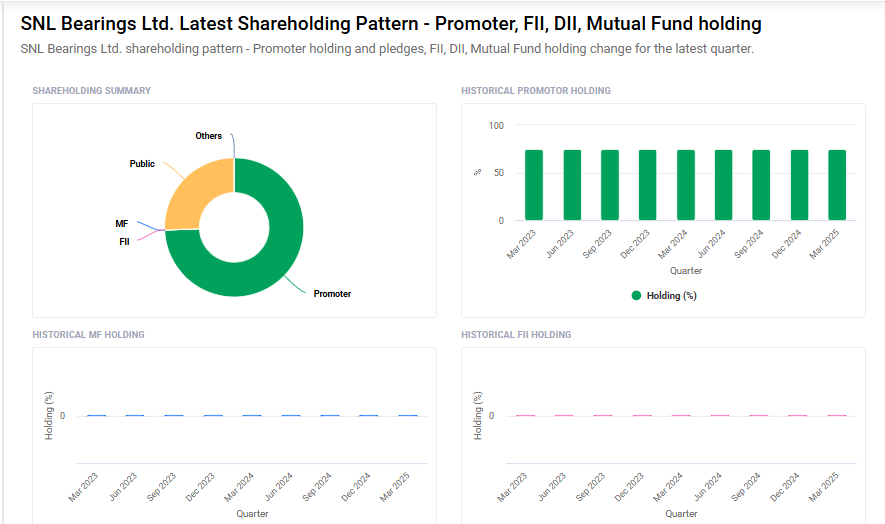885x524 pixels.
Task: Click the Sep 2023 label in promoter chart
Action: coord(597,244)
